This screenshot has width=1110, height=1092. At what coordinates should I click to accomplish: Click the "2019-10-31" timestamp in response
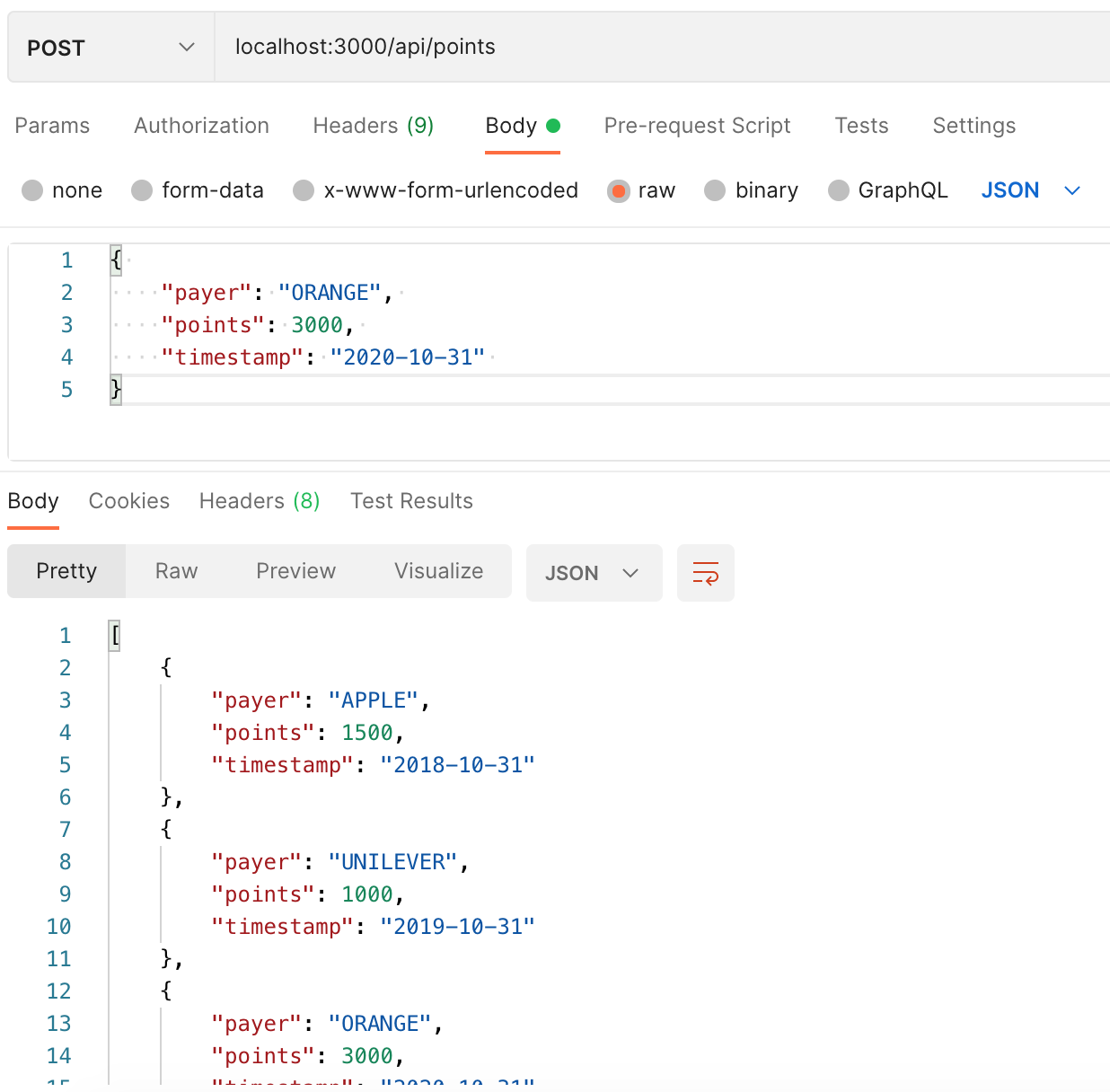[457, 927]
